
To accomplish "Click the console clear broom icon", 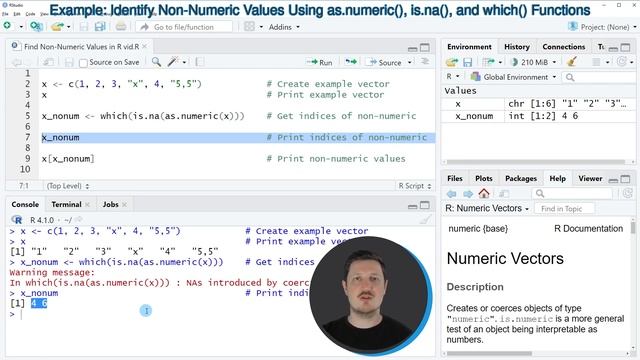I will [x=425, y=220].
